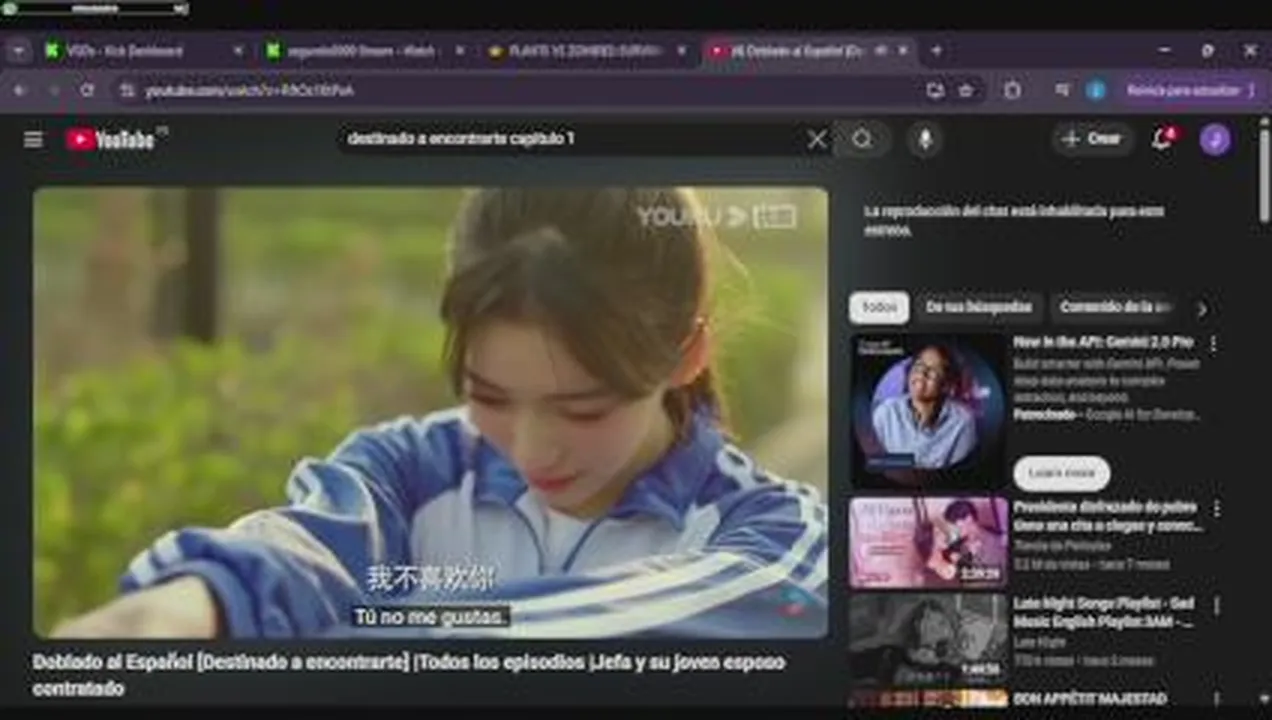Image resolution: width=1272 pixels, height=720 pixels.
Task: Switch to the Kick Stream watch tab
Action: (362, 51)
